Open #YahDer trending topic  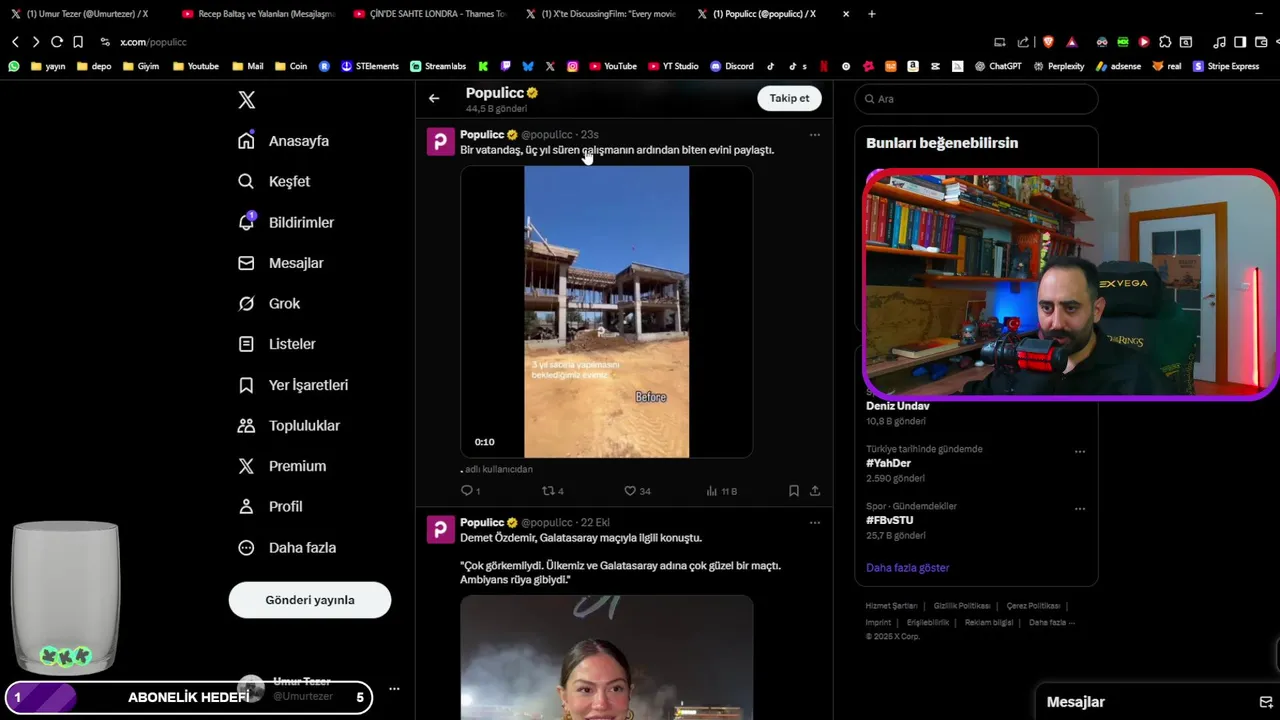tap(887, 463)
